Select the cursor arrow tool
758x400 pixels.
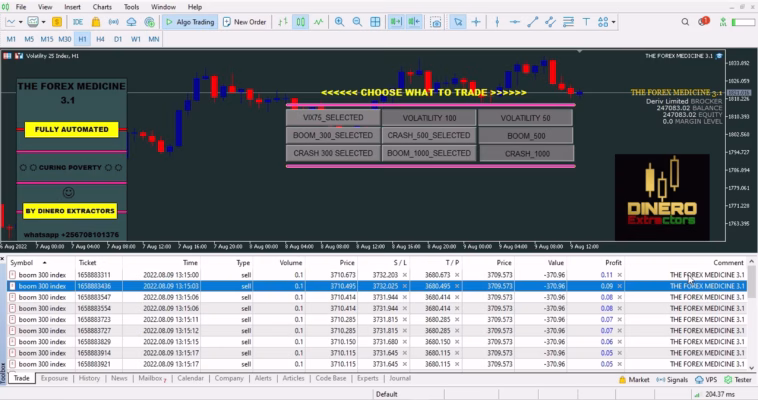coord(458,22)
